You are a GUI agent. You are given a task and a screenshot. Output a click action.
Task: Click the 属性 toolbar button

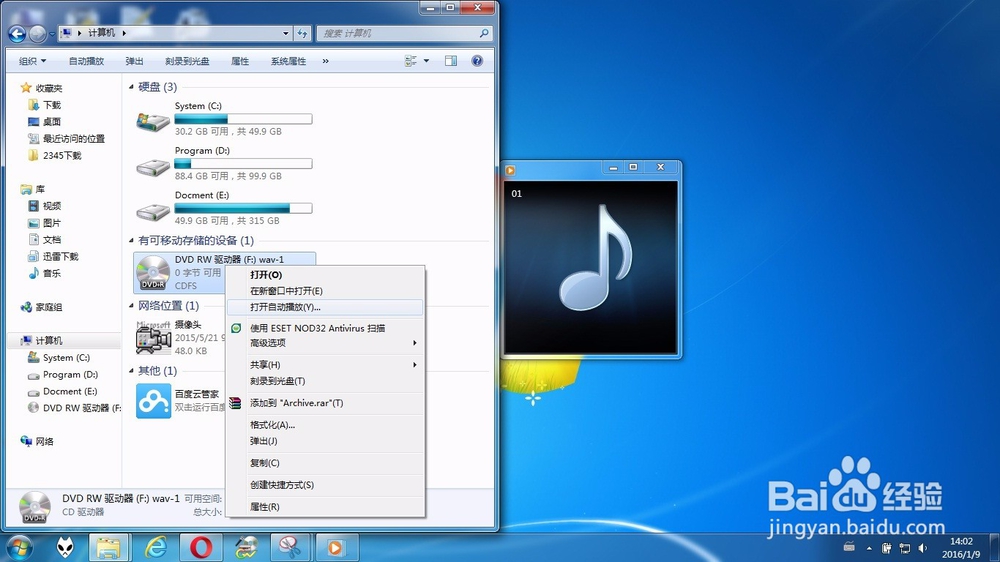coord(240,61)
